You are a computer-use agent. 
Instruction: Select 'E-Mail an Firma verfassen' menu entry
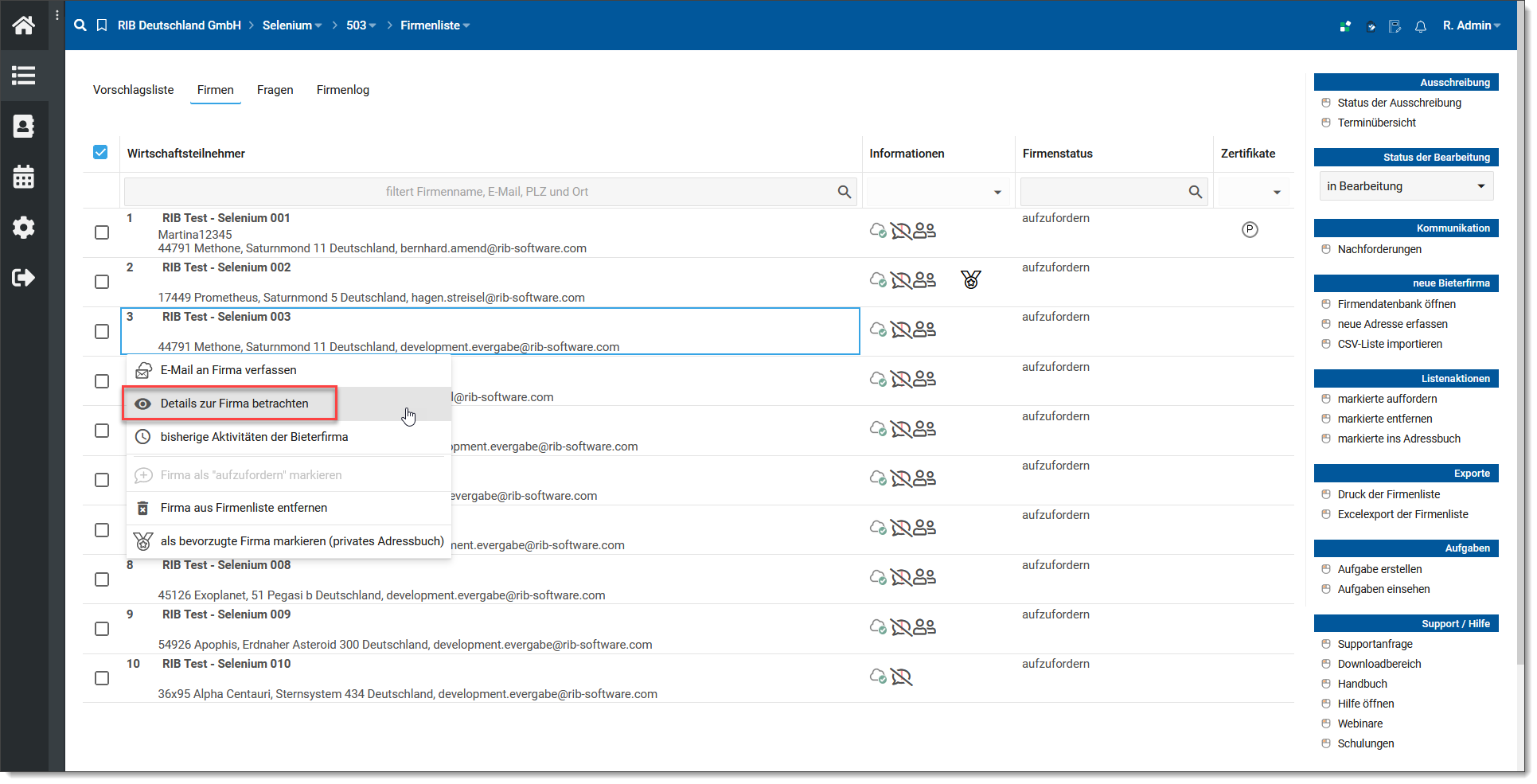pyautogui.click(x=289, y=370)
